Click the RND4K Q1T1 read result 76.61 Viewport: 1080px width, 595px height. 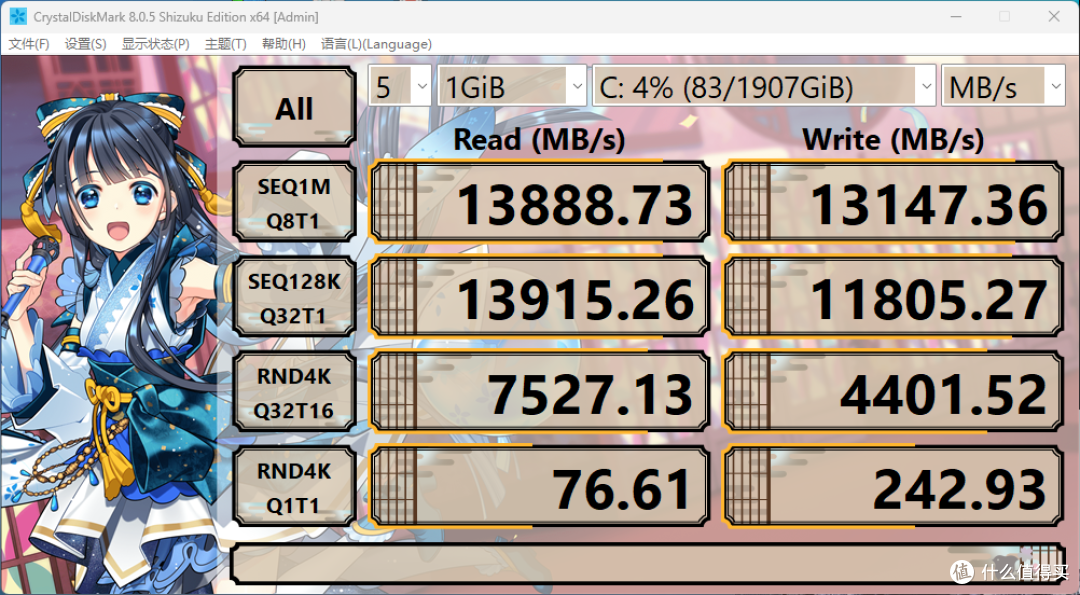(539, 488)
